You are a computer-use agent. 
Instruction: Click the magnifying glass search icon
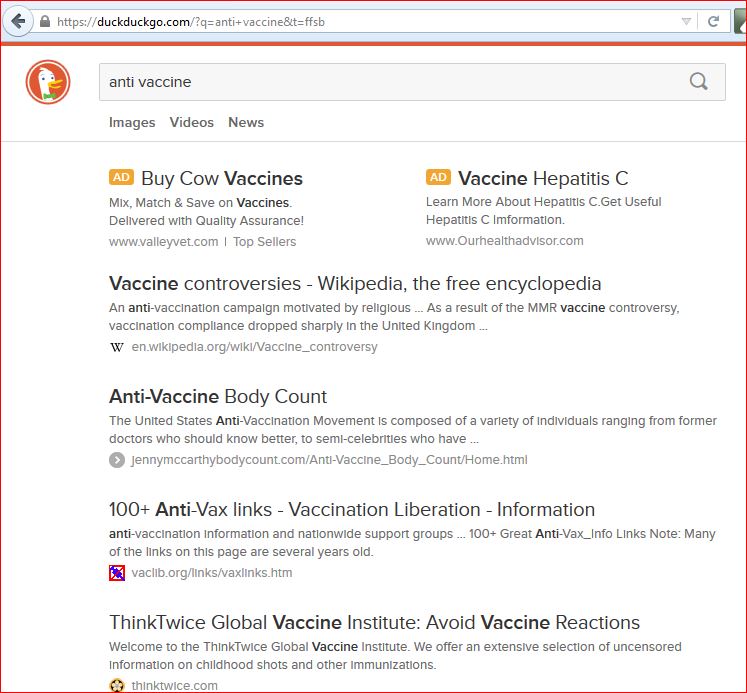[x=698, y=81]
